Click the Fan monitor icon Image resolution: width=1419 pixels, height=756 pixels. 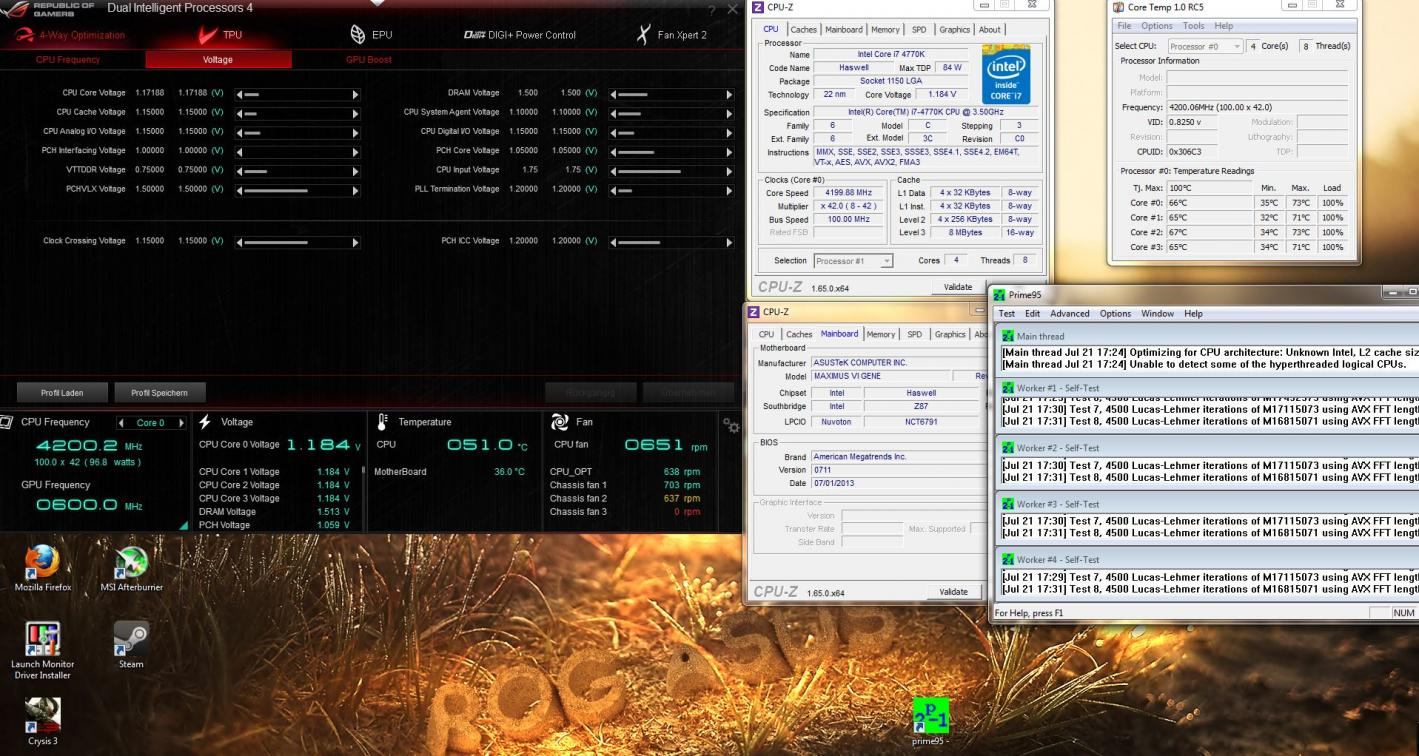pos(559,422)
